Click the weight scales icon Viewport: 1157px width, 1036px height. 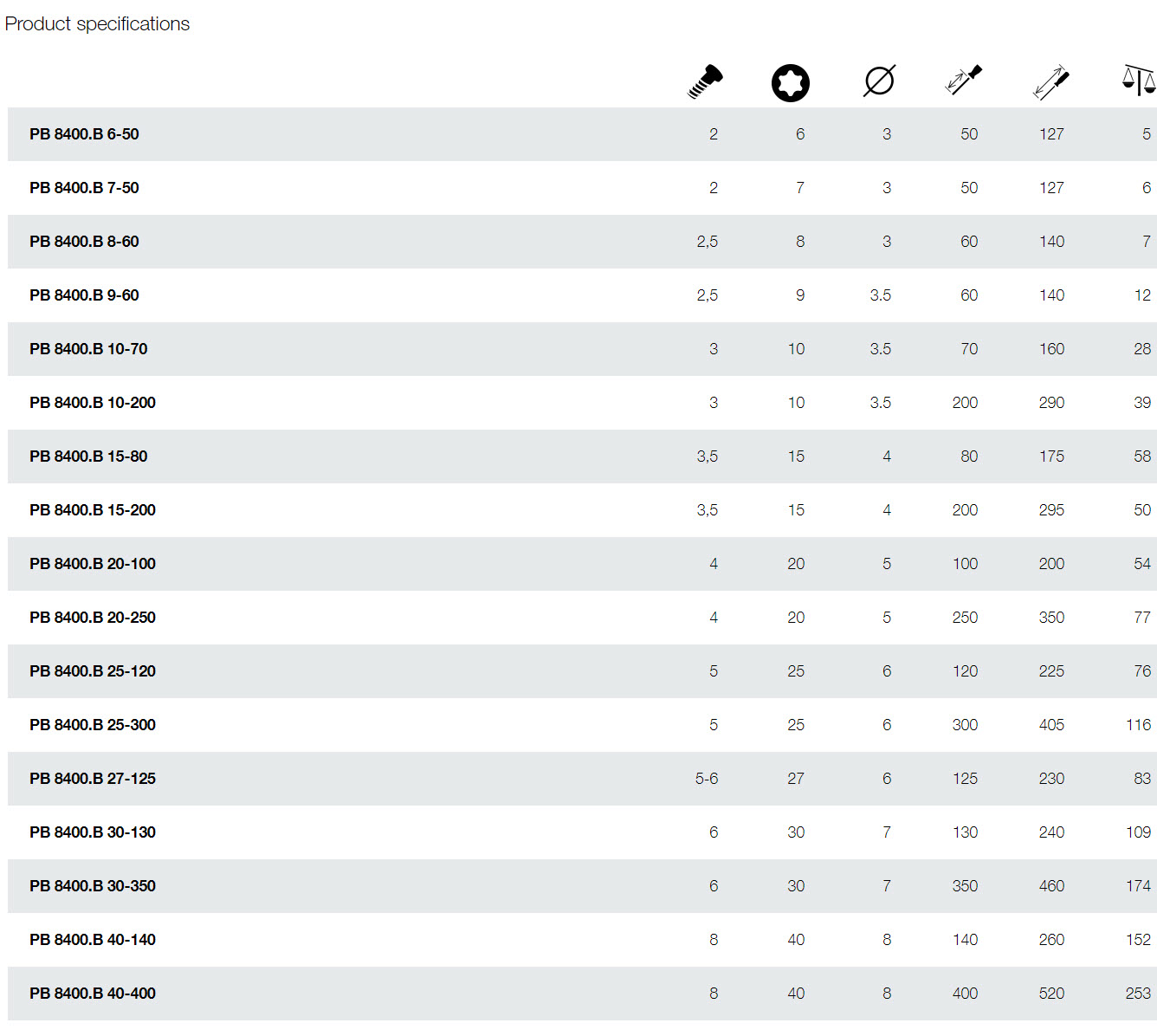click(1138, 80)
